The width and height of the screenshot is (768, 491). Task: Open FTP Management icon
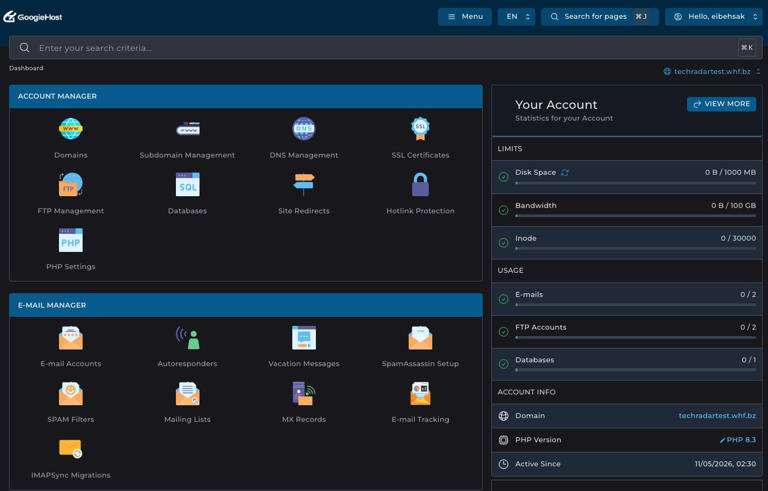[x=71, y=185]
